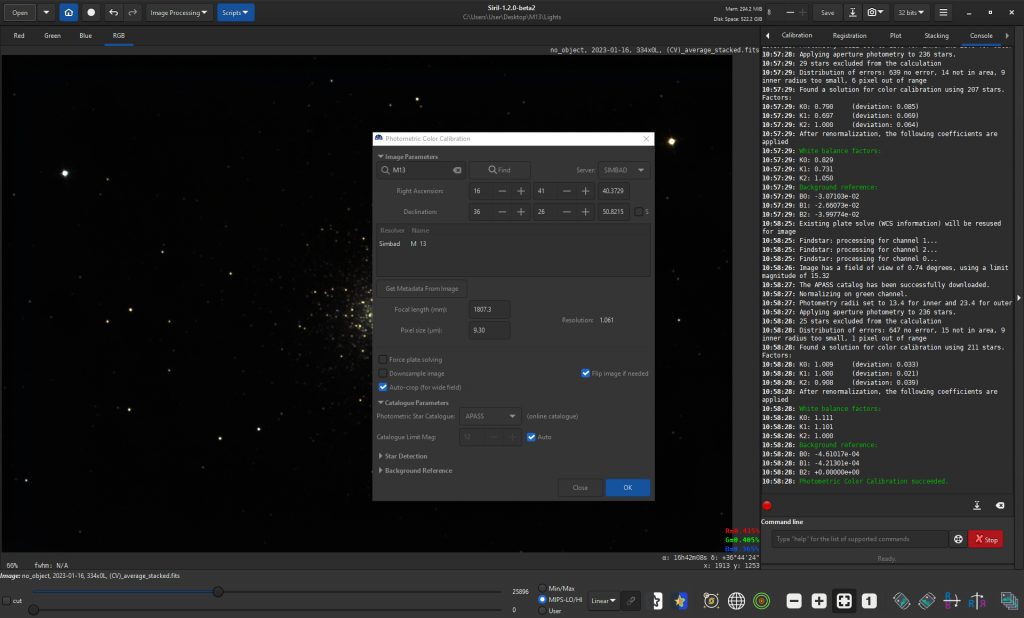Open the Stacking tab
Viewport: 1024px width, 618px height.
click(x=936, y=35)
